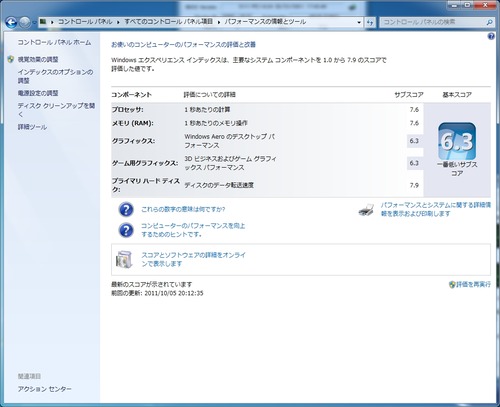Viewport: 500px width, 407px height.
Task: Click question icon beside performance hints link
Action: tap(126, 230)
